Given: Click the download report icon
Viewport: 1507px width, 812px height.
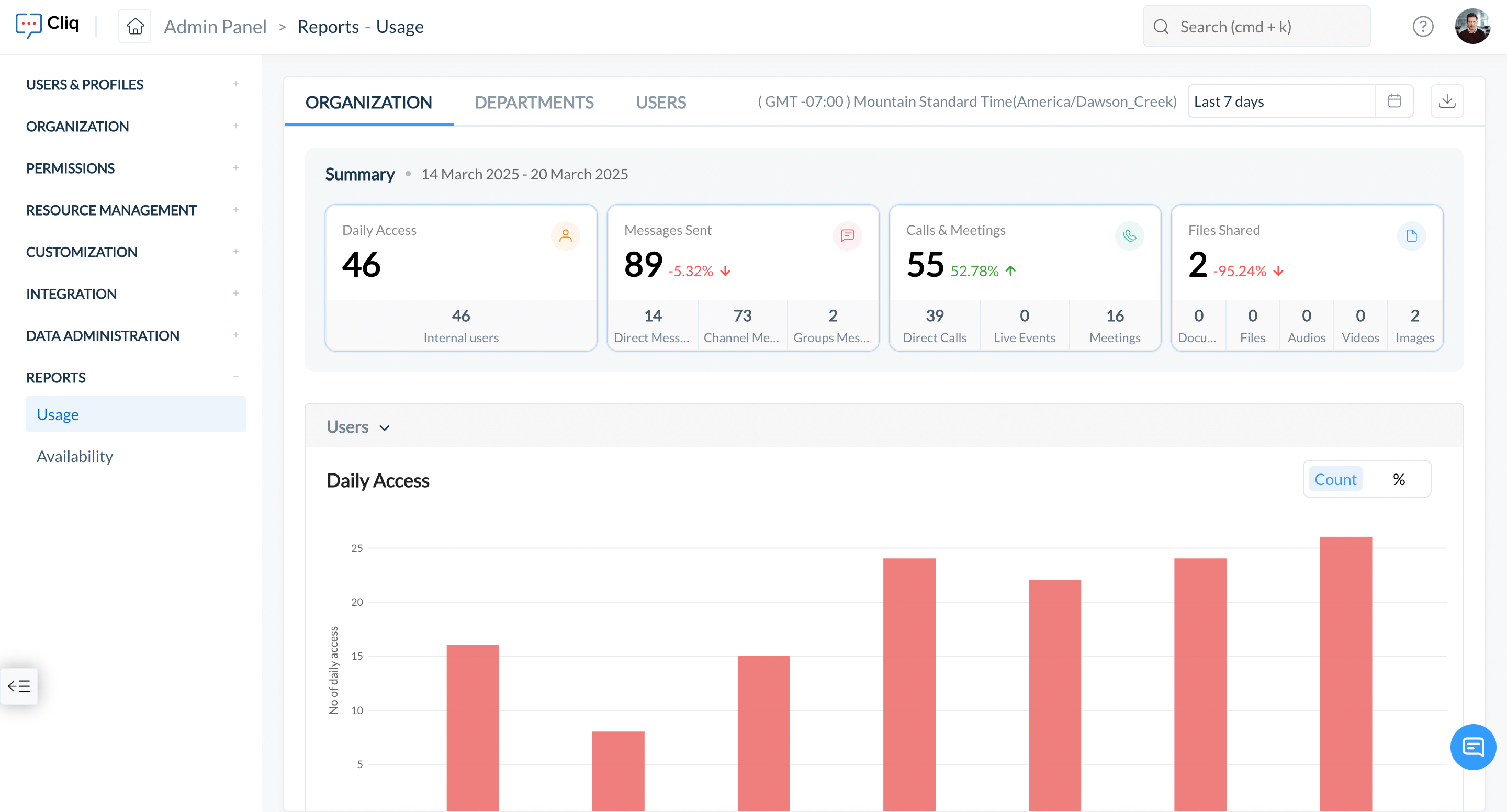Looking at the screenshot, I should tap(1447, 101).
